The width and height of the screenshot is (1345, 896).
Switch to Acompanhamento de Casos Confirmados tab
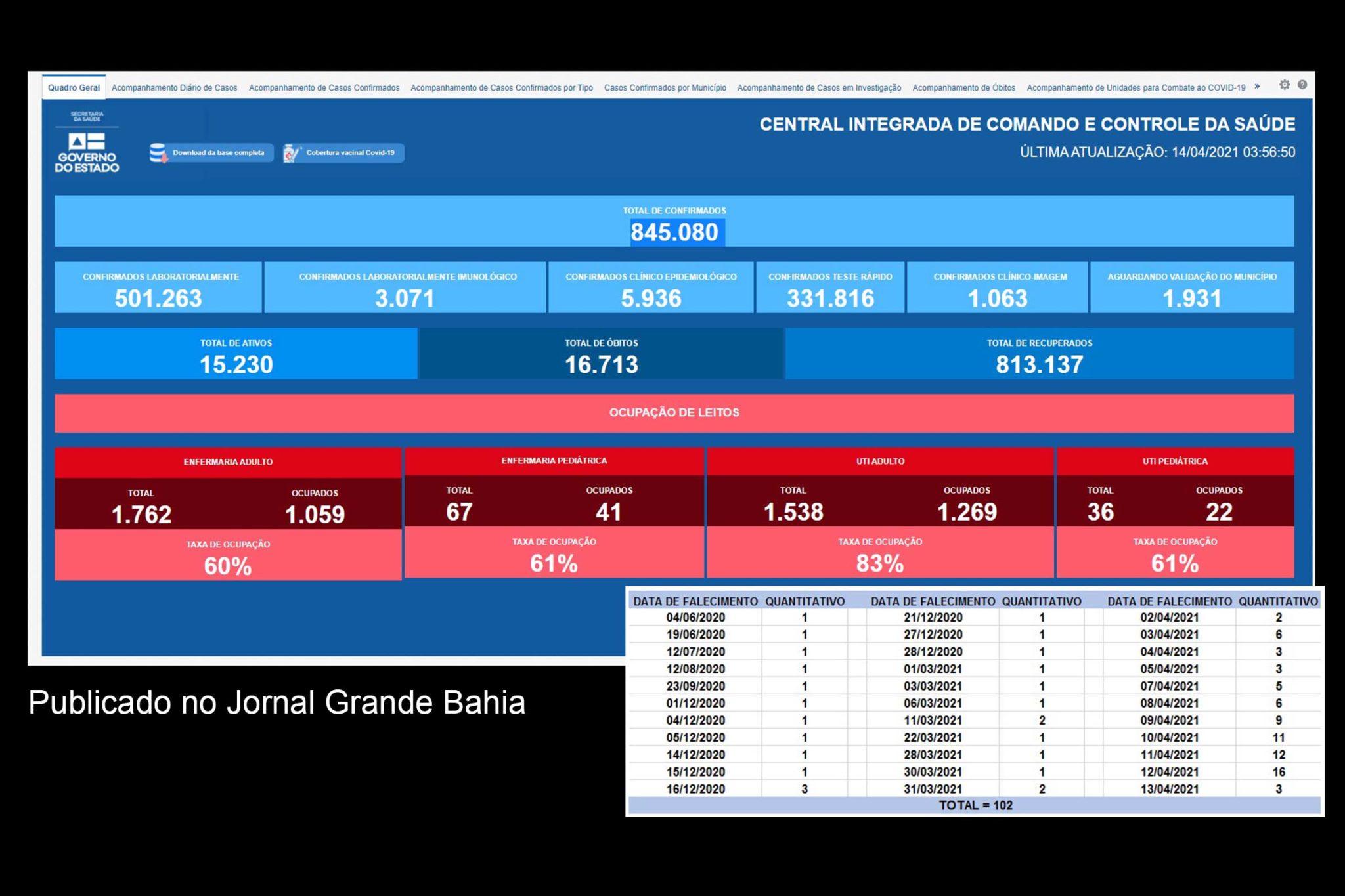(324, 87)
